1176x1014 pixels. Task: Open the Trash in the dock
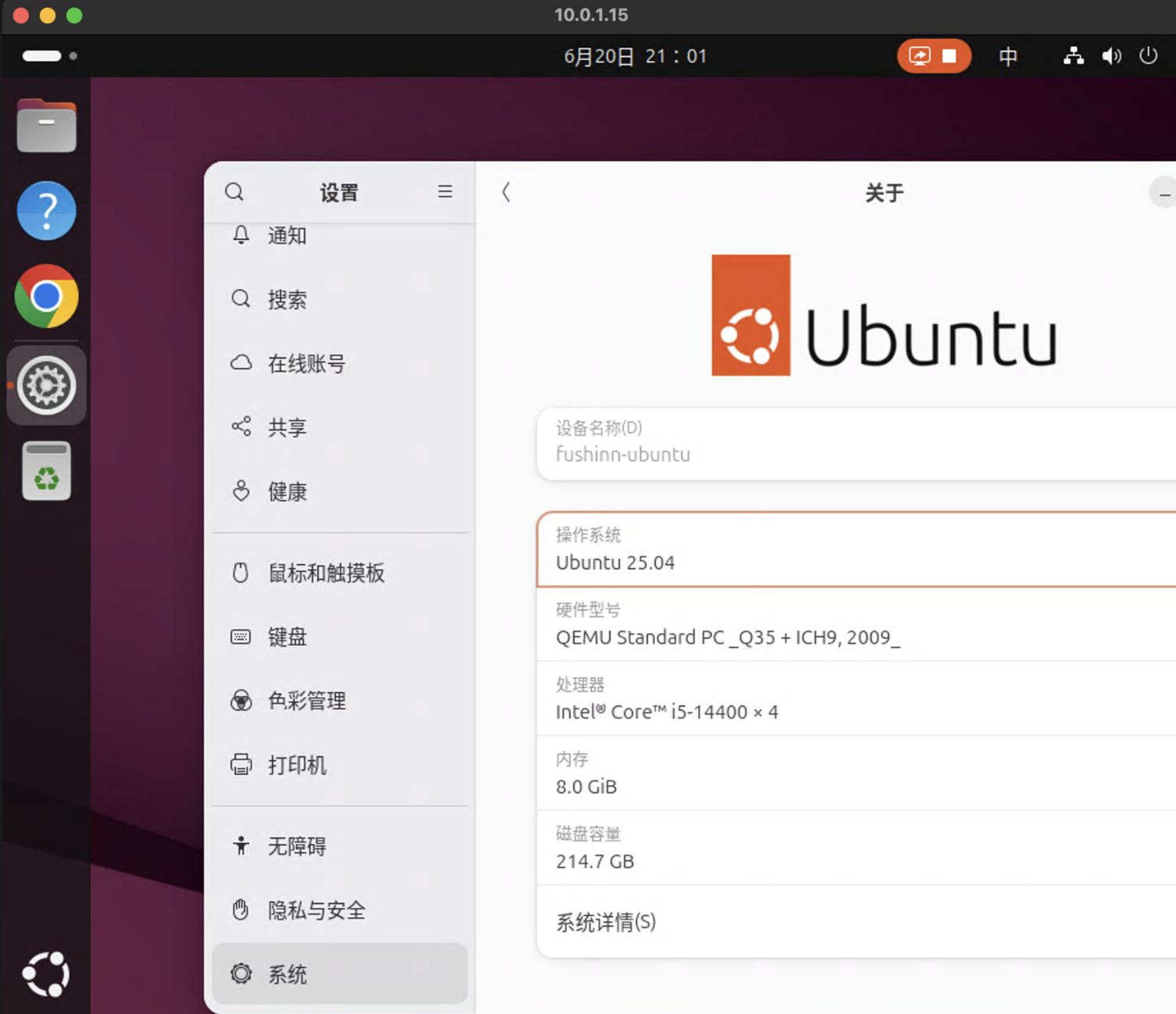click(x=46, y=471)
